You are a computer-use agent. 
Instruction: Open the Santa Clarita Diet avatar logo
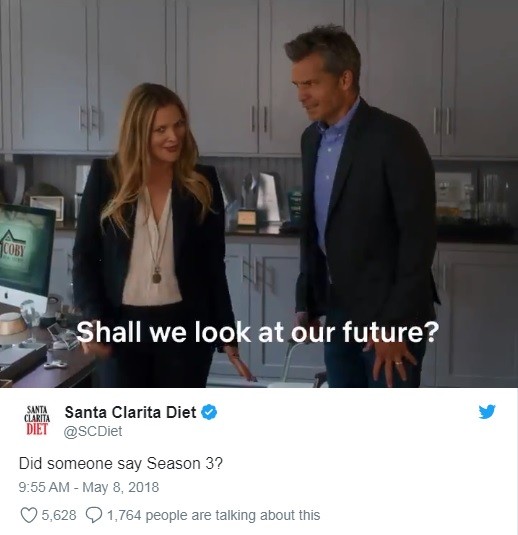pos(37,420)
